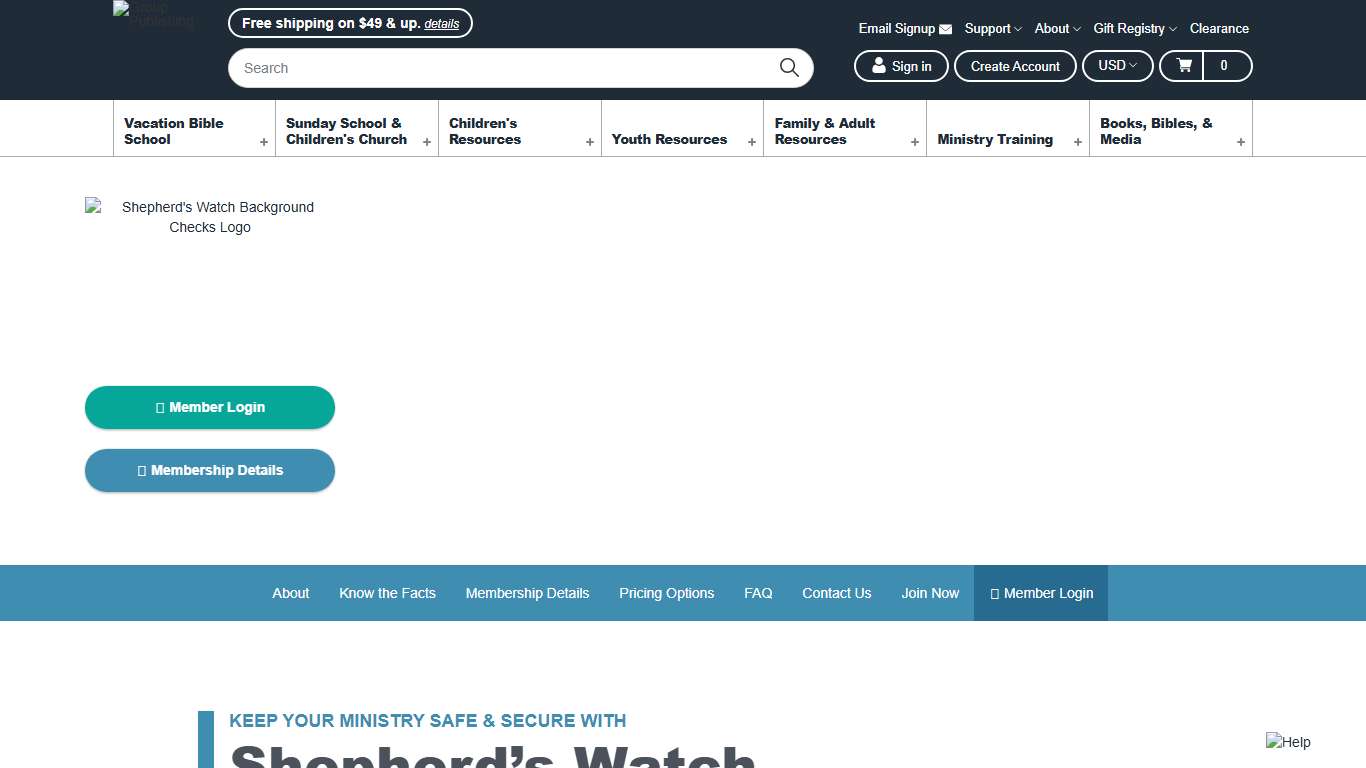Viewport: 1366px width, 768px height.
Task: Click the blue Membership Details button
Action: click(210, 471)
